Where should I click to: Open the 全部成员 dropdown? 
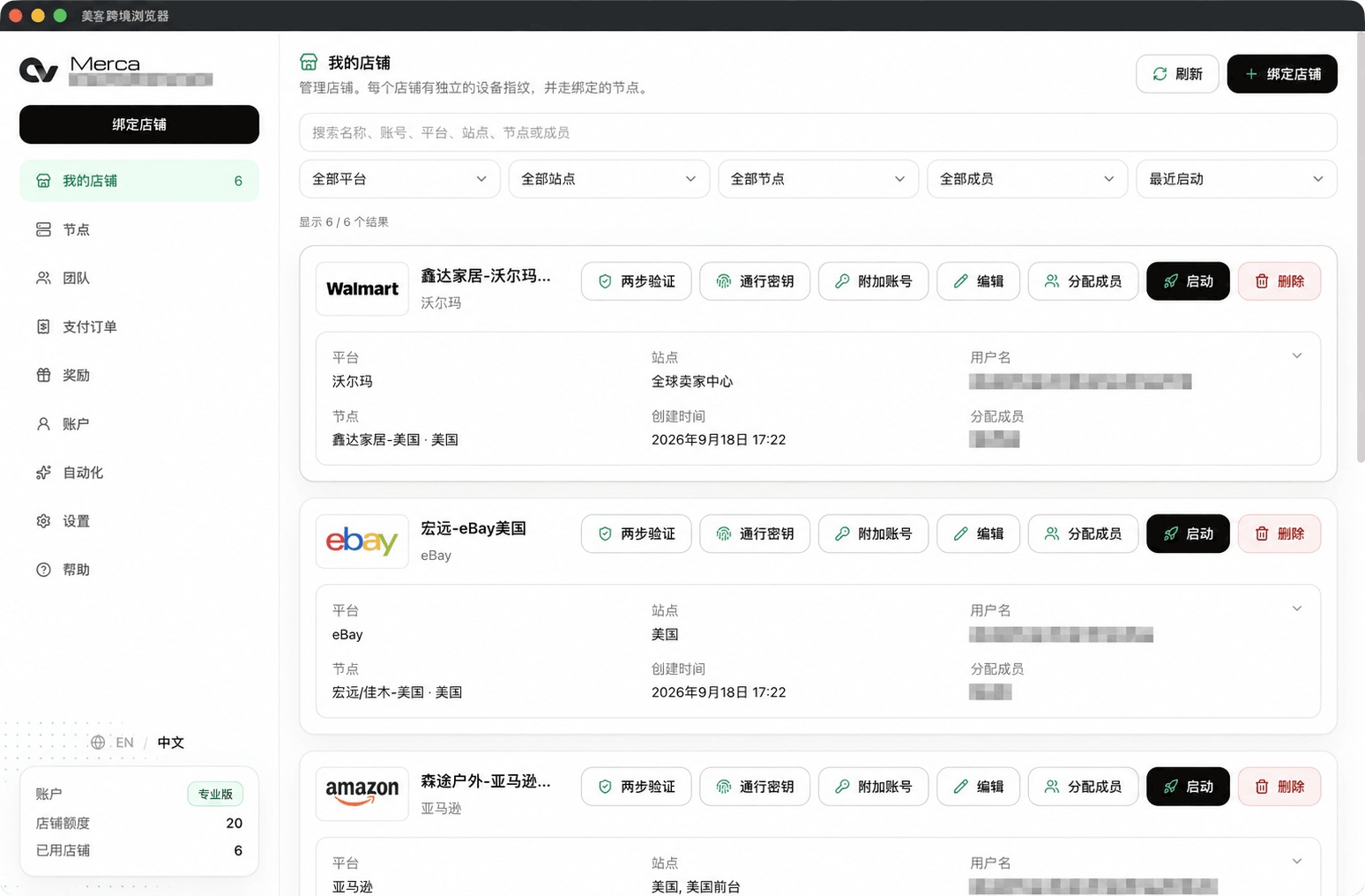1027,179
